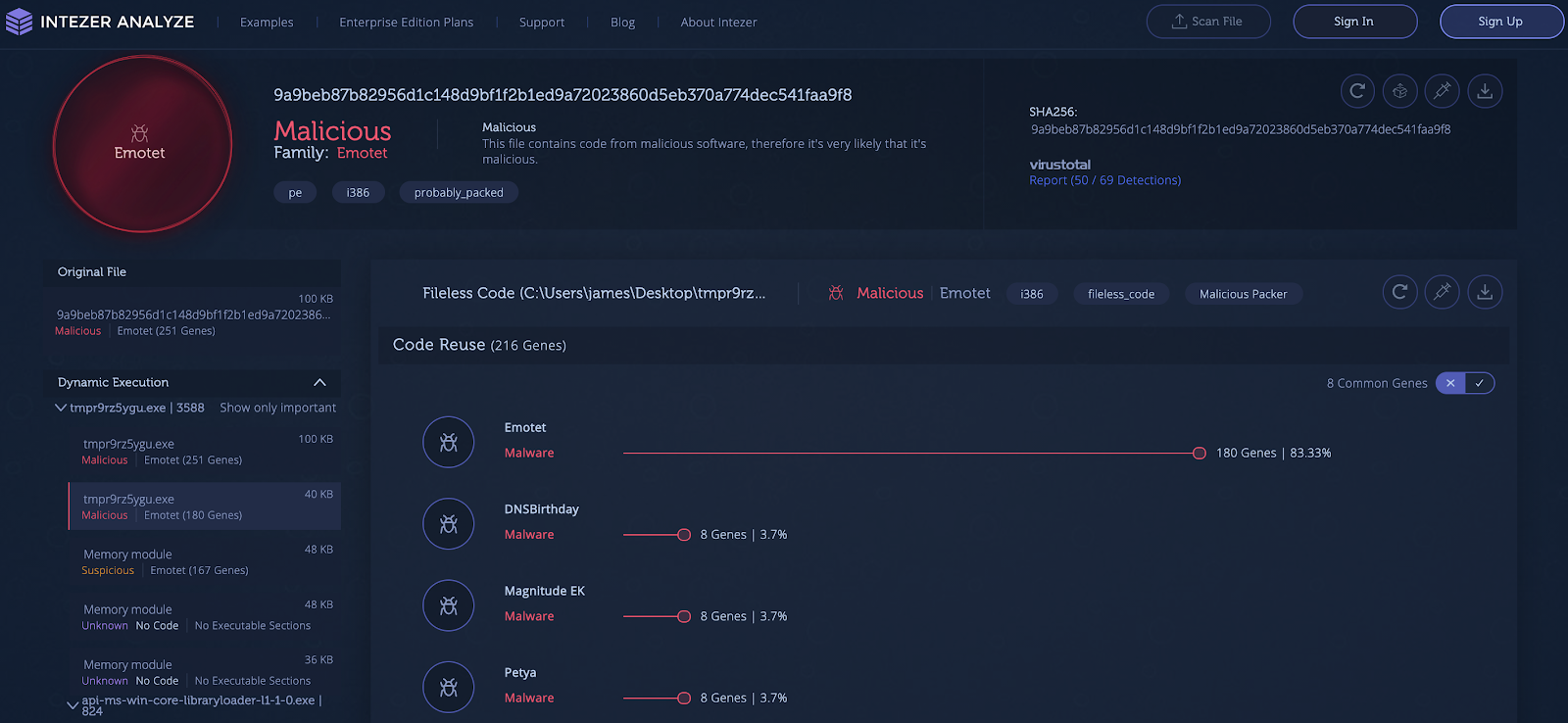Click the probably_packed tag
This screenshot has width=1568, height=723.
(x=459, y=193)
